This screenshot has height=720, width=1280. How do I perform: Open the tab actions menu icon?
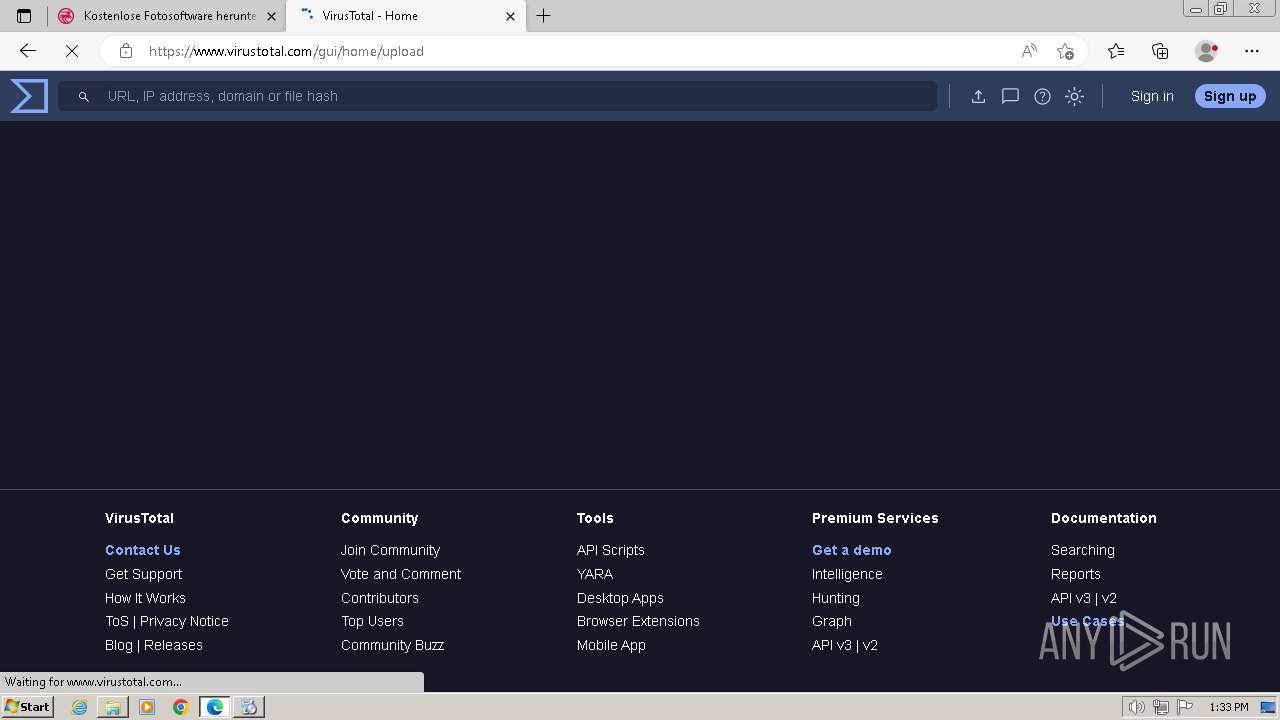tap(24, 16)
